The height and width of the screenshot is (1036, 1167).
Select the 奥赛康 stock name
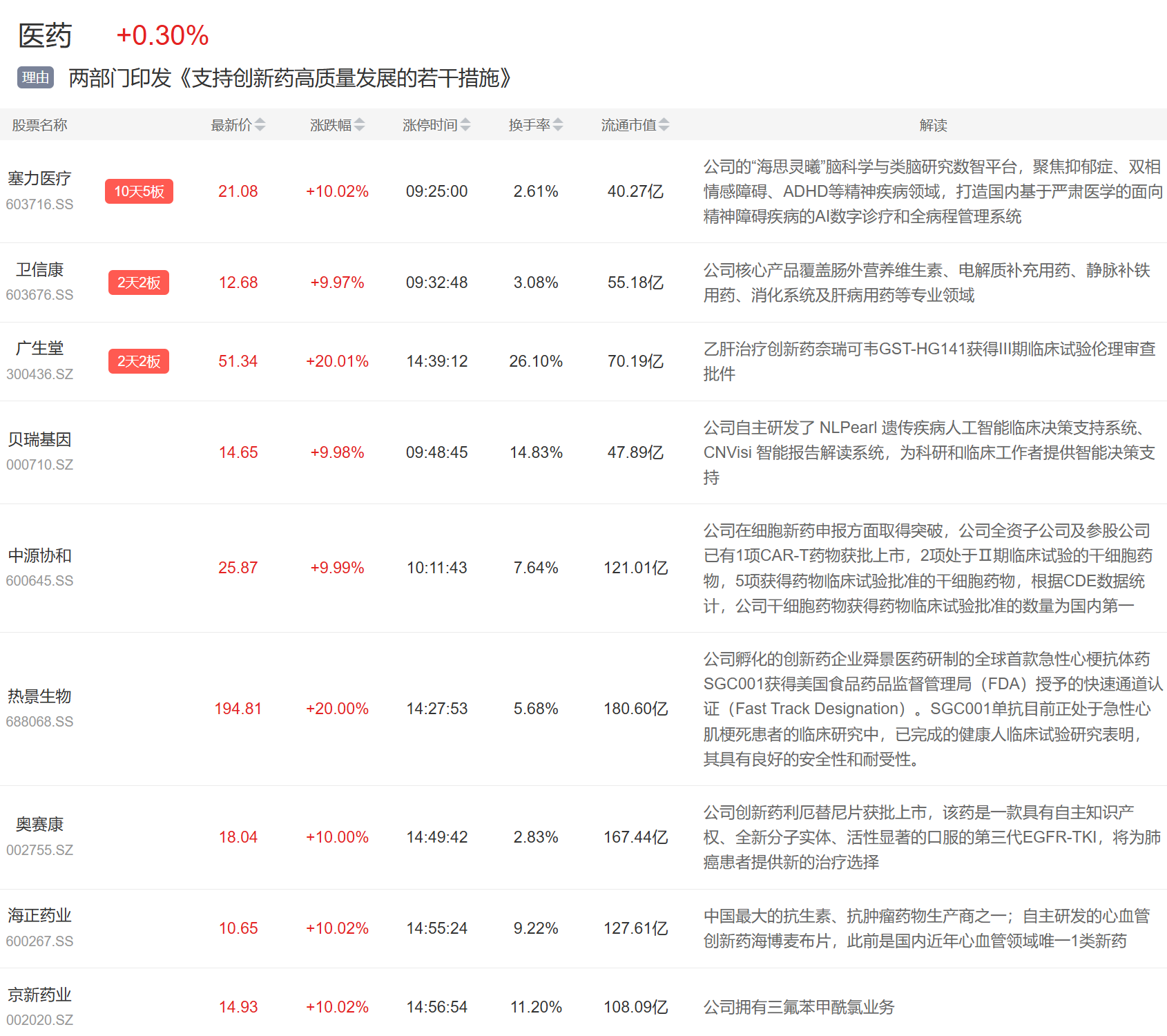pyautogui.click(x=39, y=825)
